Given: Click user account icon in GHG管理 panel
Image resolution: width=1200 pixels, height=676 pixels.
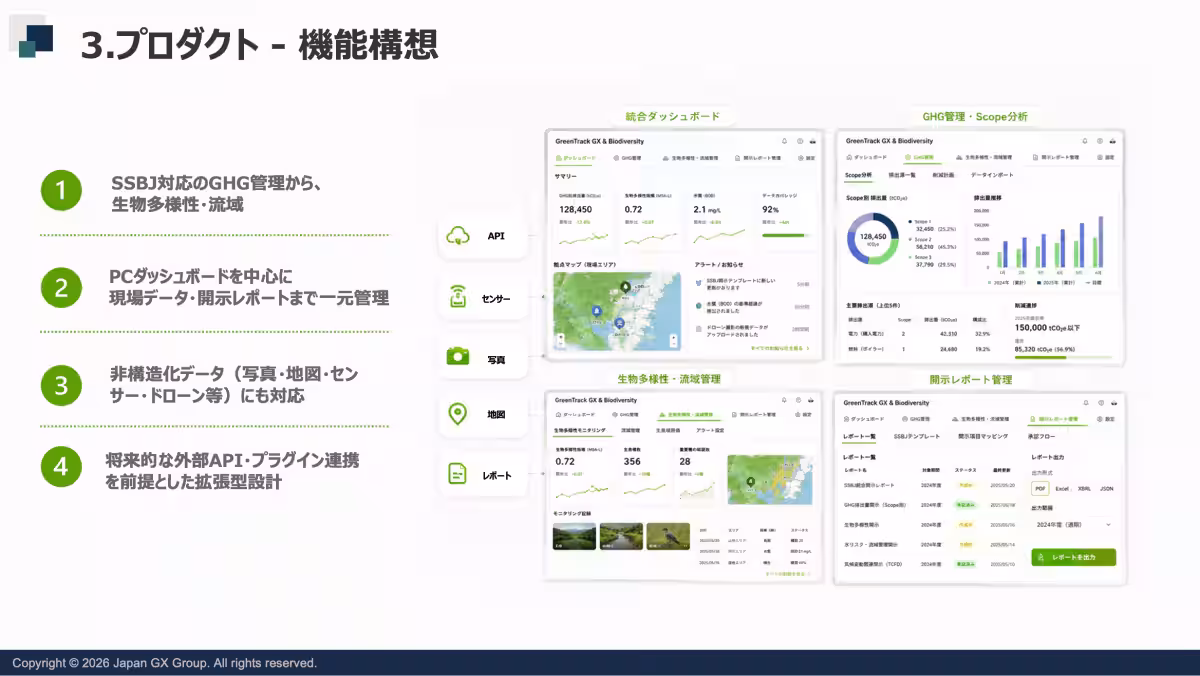Looking at the screenshot, I should point(1113,141).
